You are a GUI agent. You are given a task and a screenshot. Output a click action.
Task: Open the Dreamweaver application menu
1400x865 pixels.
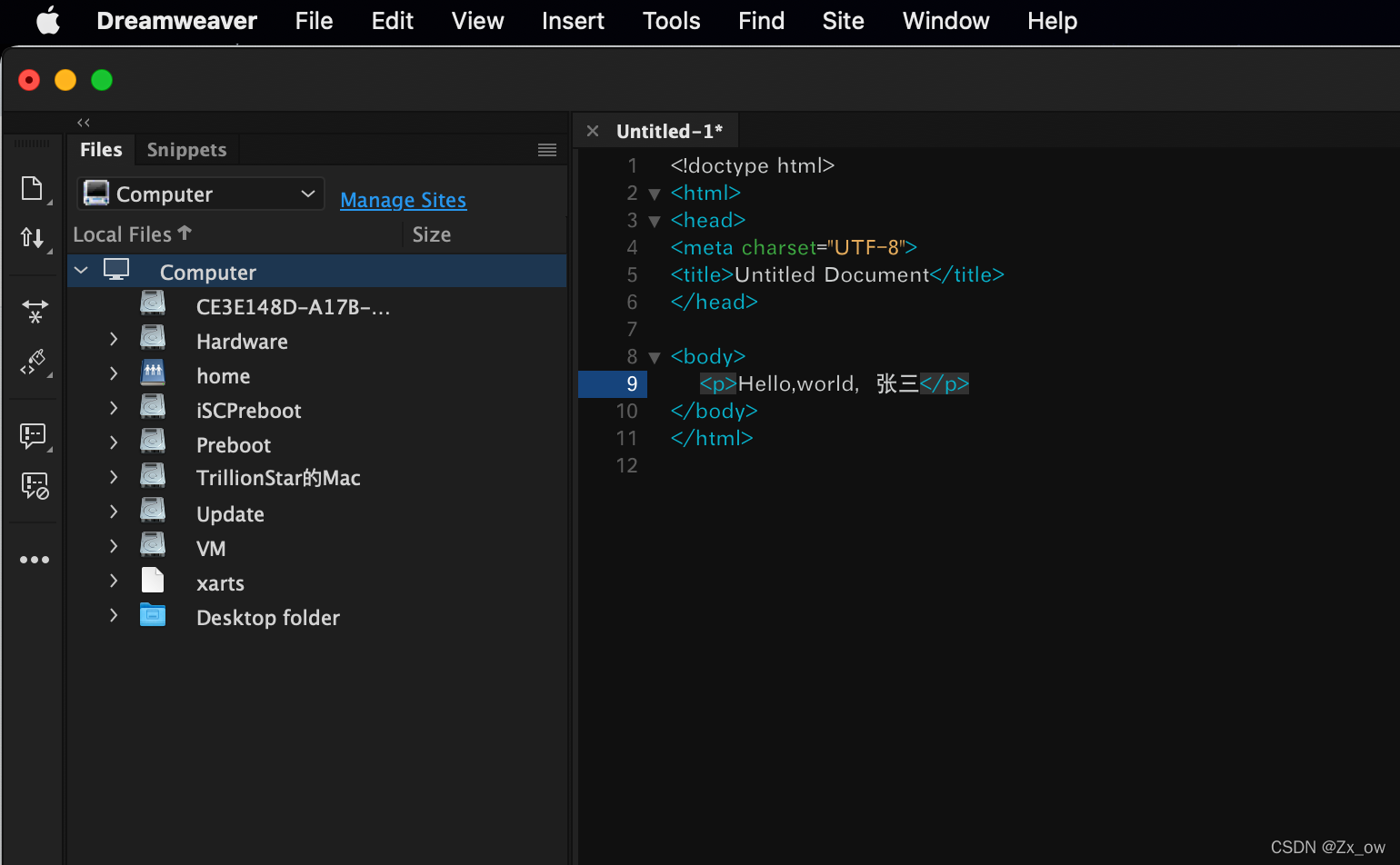[x=176, y=20]
